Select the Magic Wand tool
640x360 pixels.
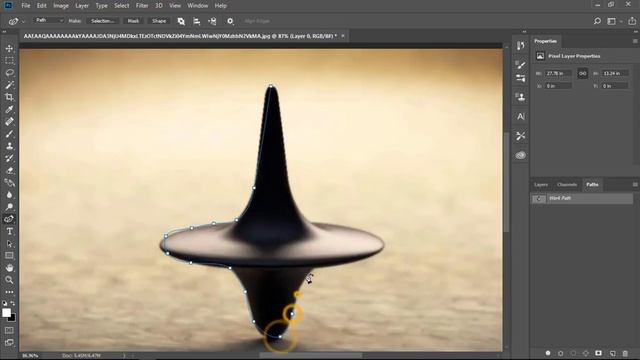[9, 85]
